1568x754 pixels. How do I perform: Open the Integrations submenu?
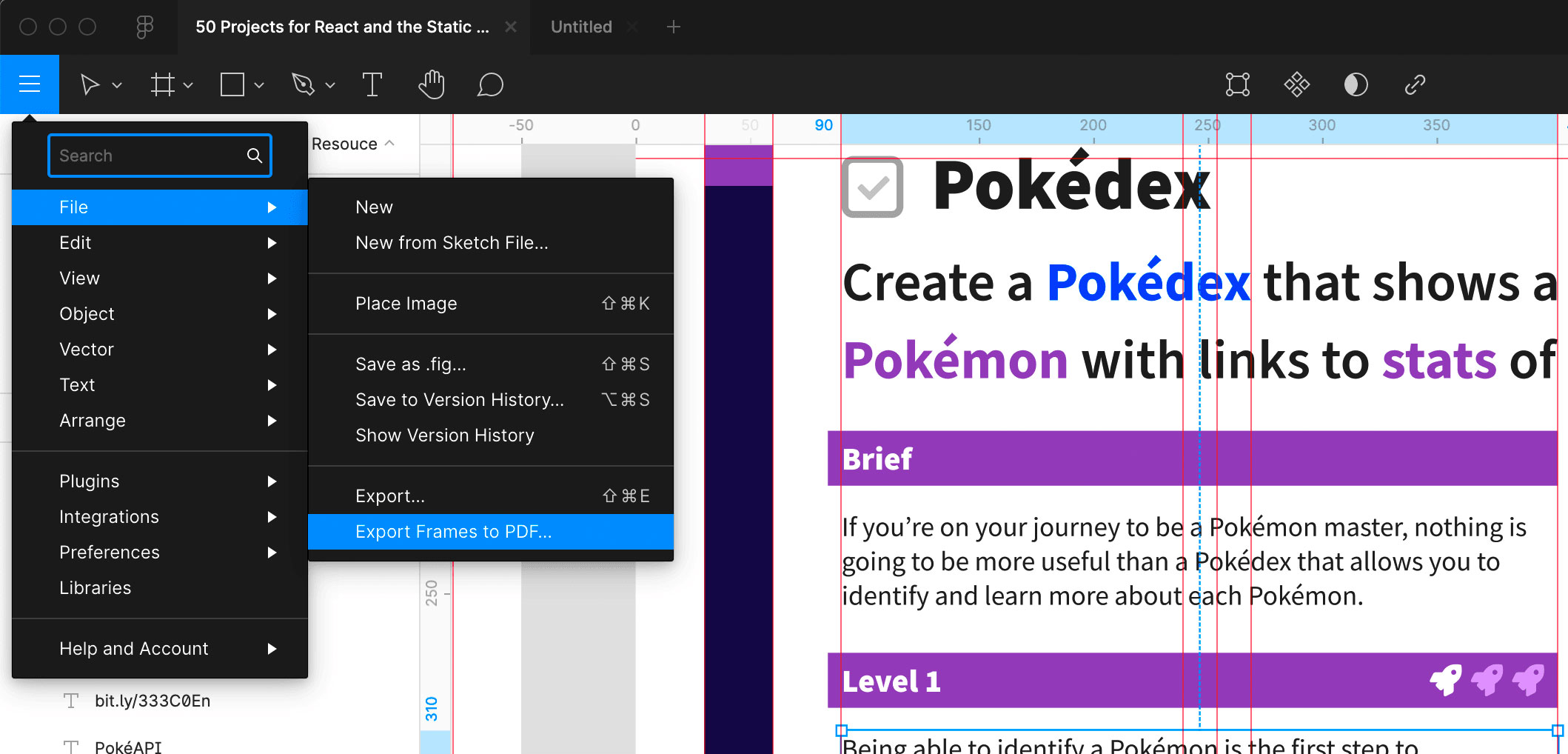[x=160, y=517]
